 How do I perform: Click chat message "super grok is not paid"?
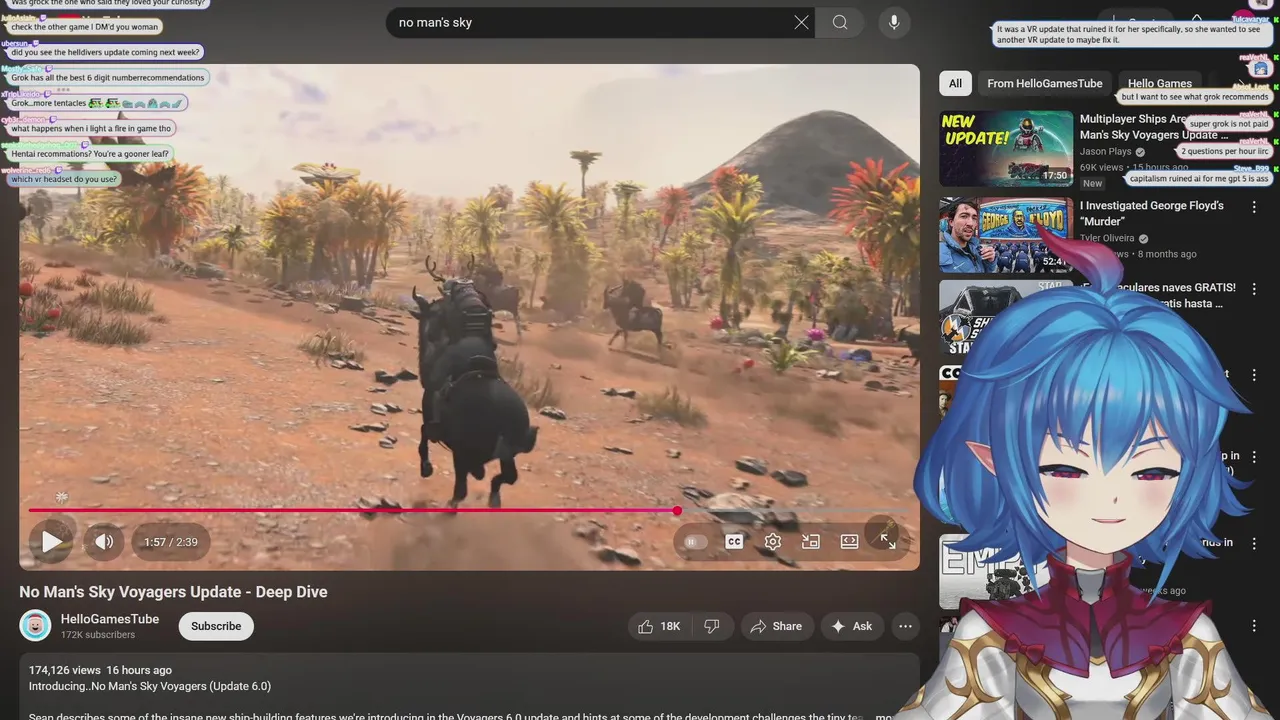point(1228,124)
